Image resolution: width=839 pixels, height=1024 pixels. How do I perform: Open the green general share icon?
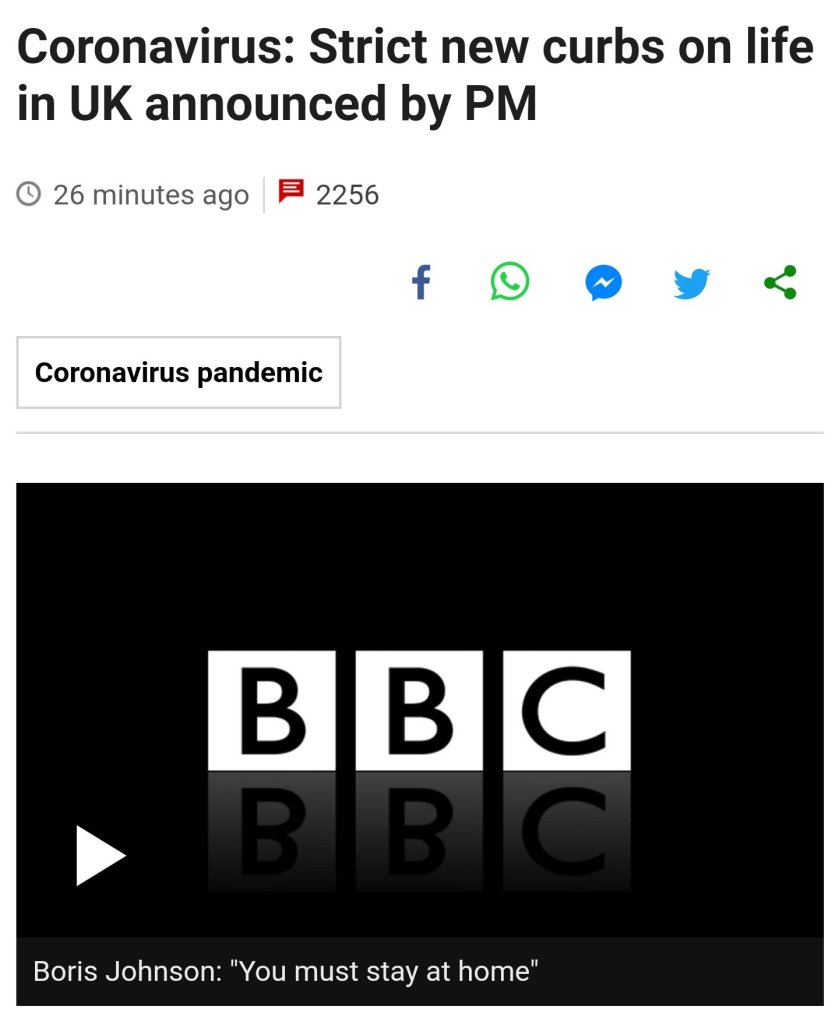click(x=780, y=282)
